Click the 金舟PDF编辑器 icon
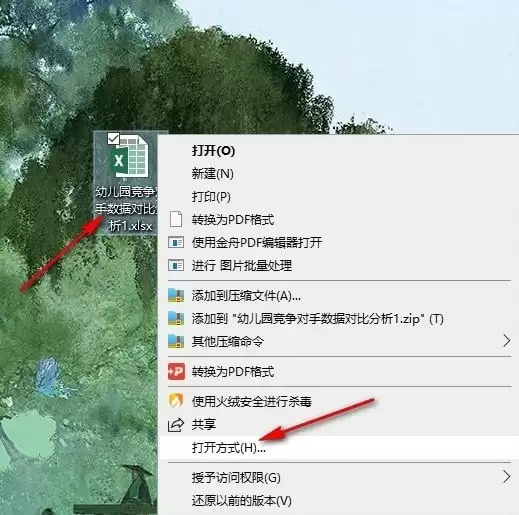The image size is (519, 515). coord(176,242)
